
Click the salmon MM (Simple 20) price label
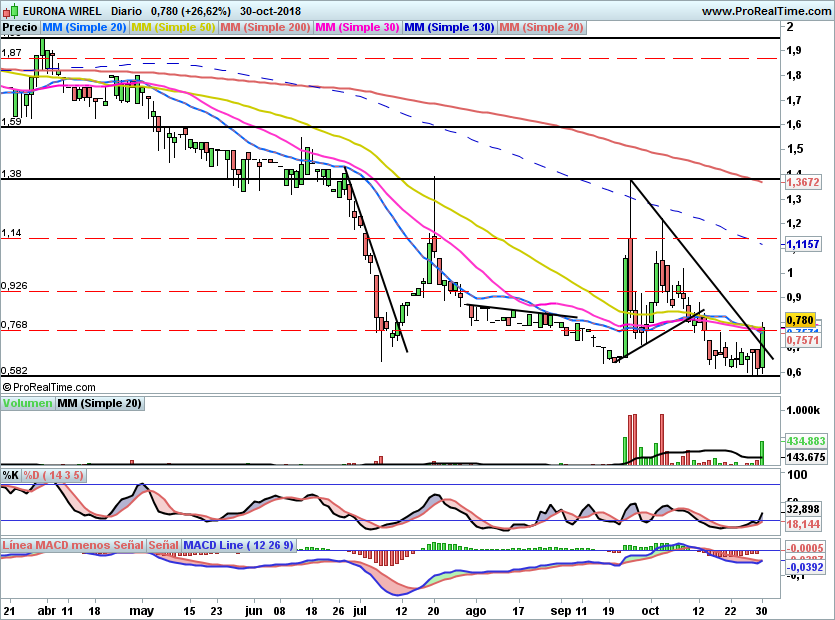click(542, 27)
